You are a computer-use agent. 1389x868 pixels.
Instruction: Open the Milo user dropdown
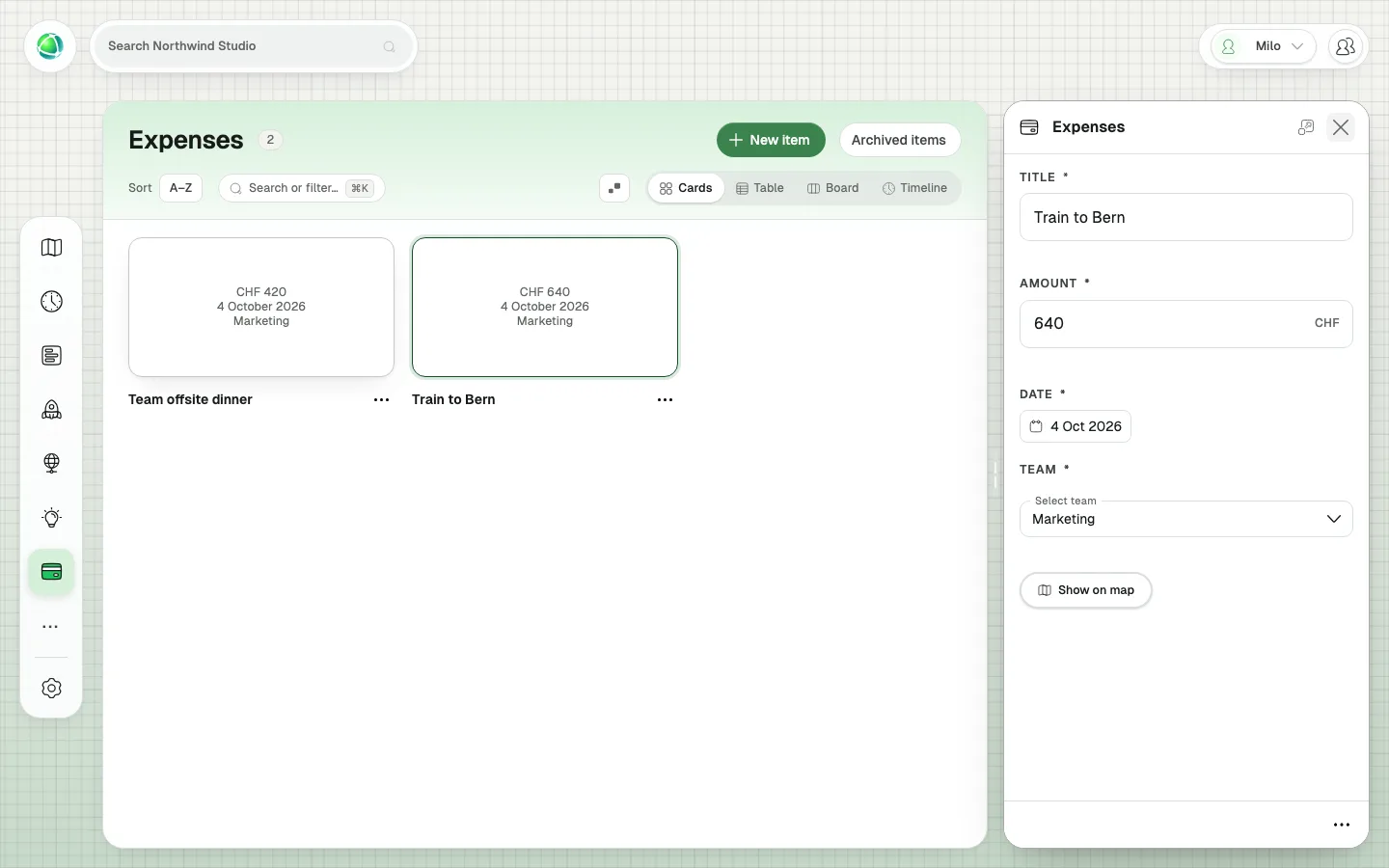(1264, 46)
